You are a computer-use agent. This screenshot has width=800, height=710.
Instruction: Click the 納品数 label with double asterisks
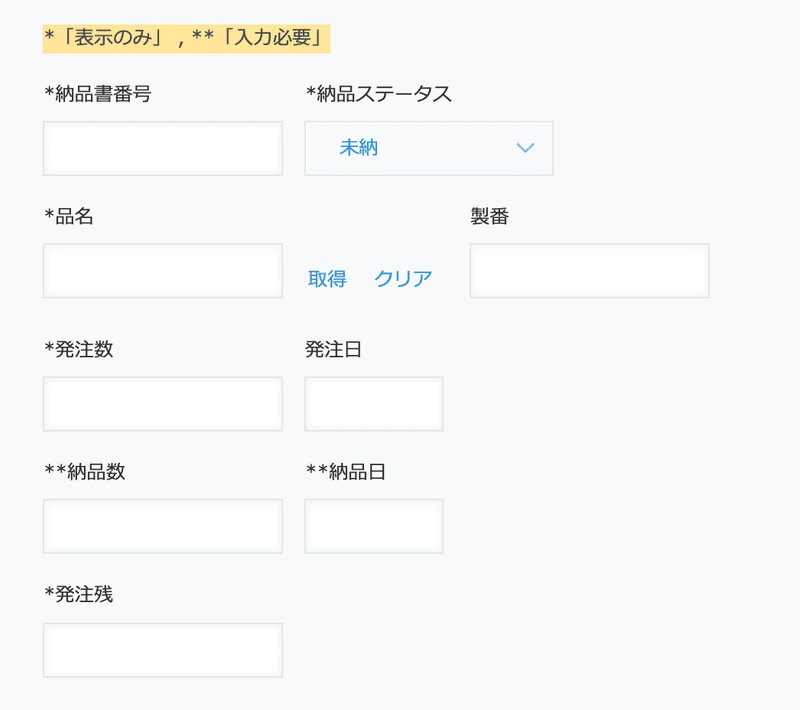83,471
